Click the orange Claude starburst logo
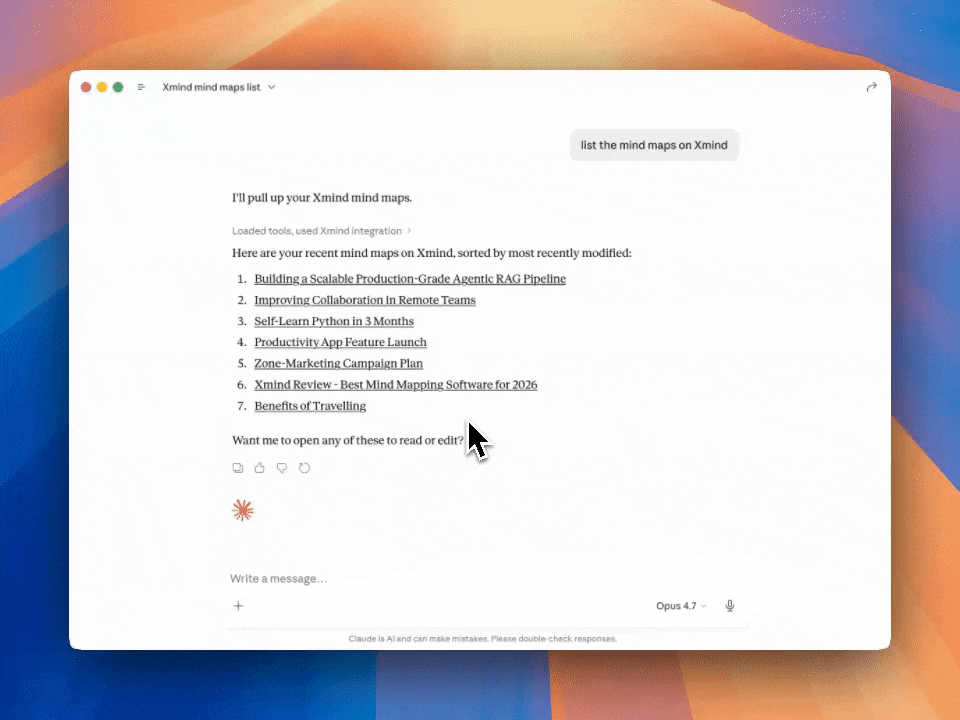This screenshot has width=960, height=720. click(242, 510)
